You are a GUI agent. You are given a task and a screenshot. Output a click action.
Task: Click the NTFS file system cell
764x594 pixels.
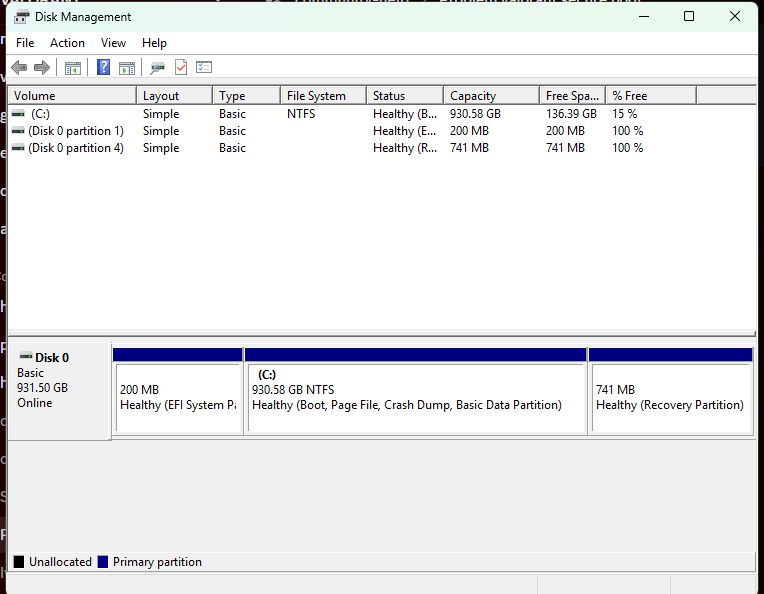coord(301,114)
